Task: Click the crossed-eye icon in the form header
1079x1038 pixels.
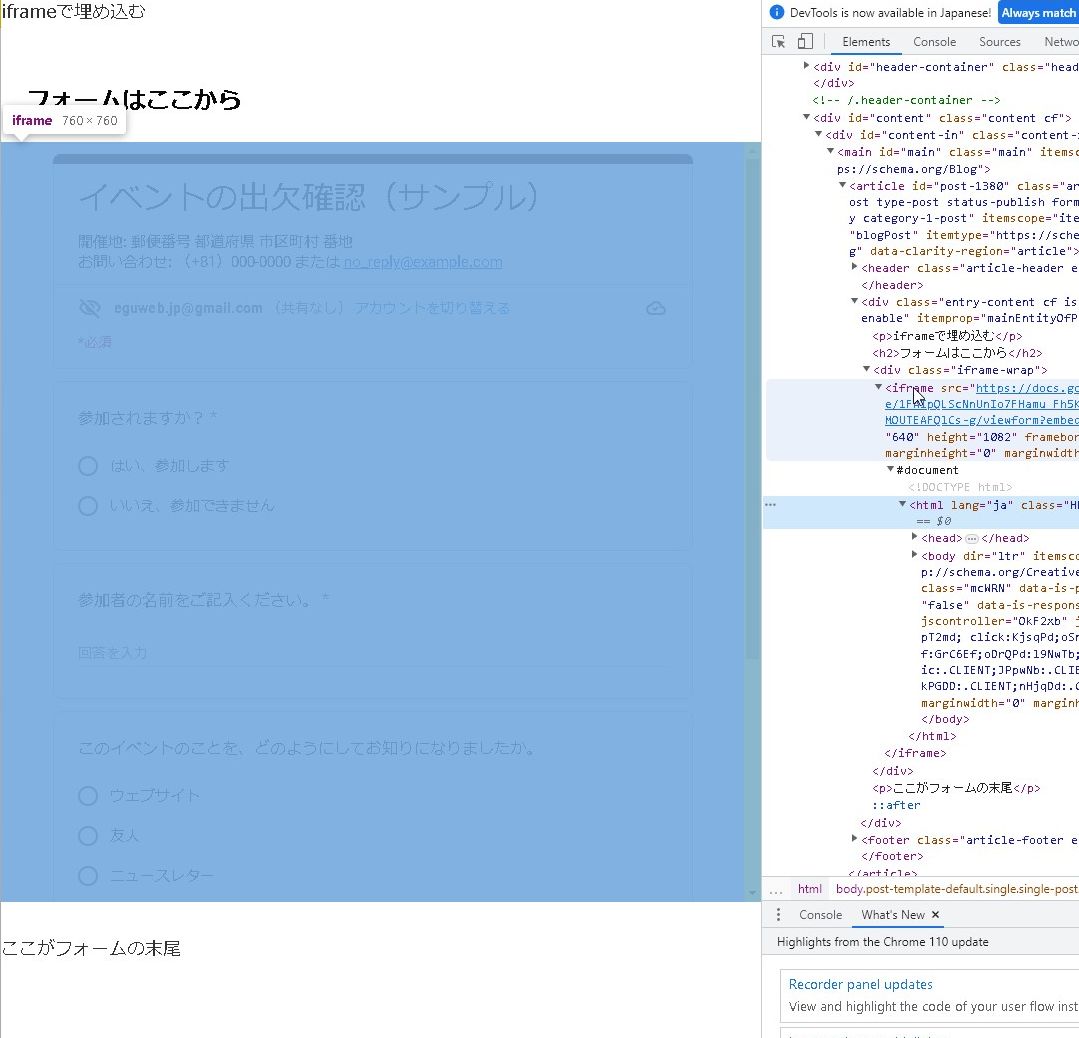Action: pos(90,307)
